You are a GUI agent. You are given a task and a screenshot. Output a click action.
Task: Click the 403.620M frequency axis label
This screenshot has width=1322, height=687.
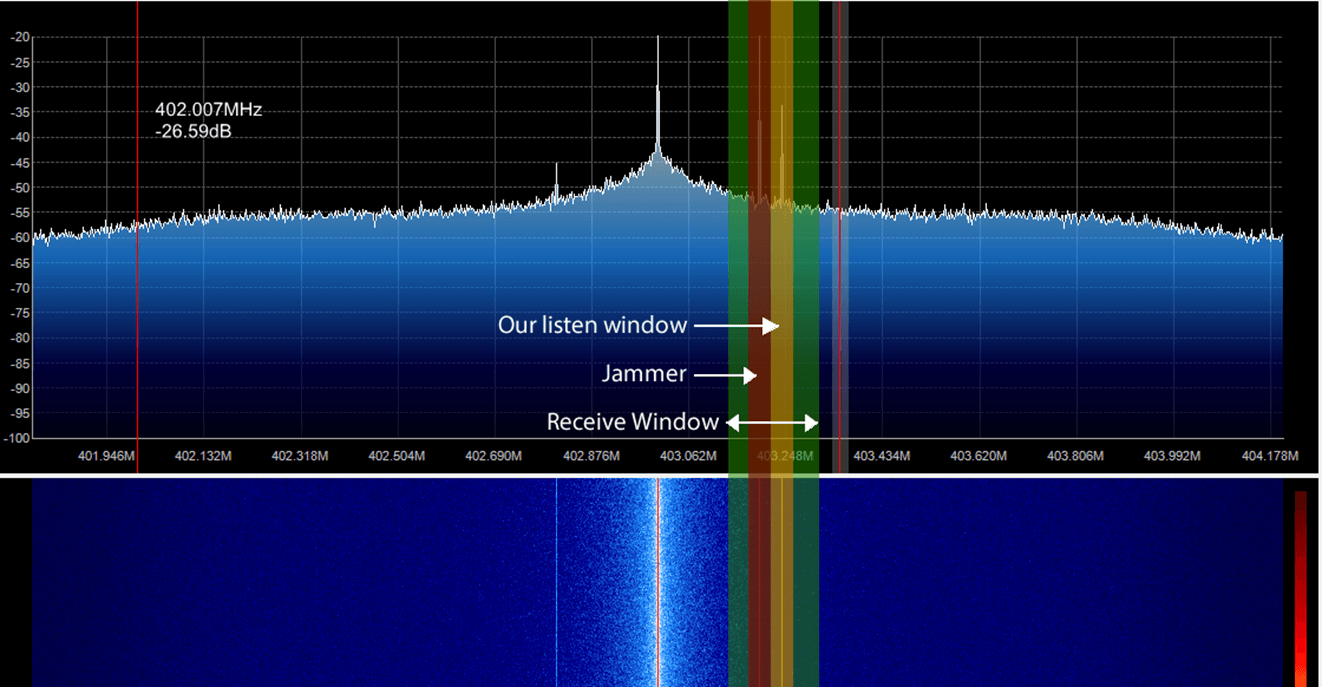pyautogui.click(x=978, y=456)
